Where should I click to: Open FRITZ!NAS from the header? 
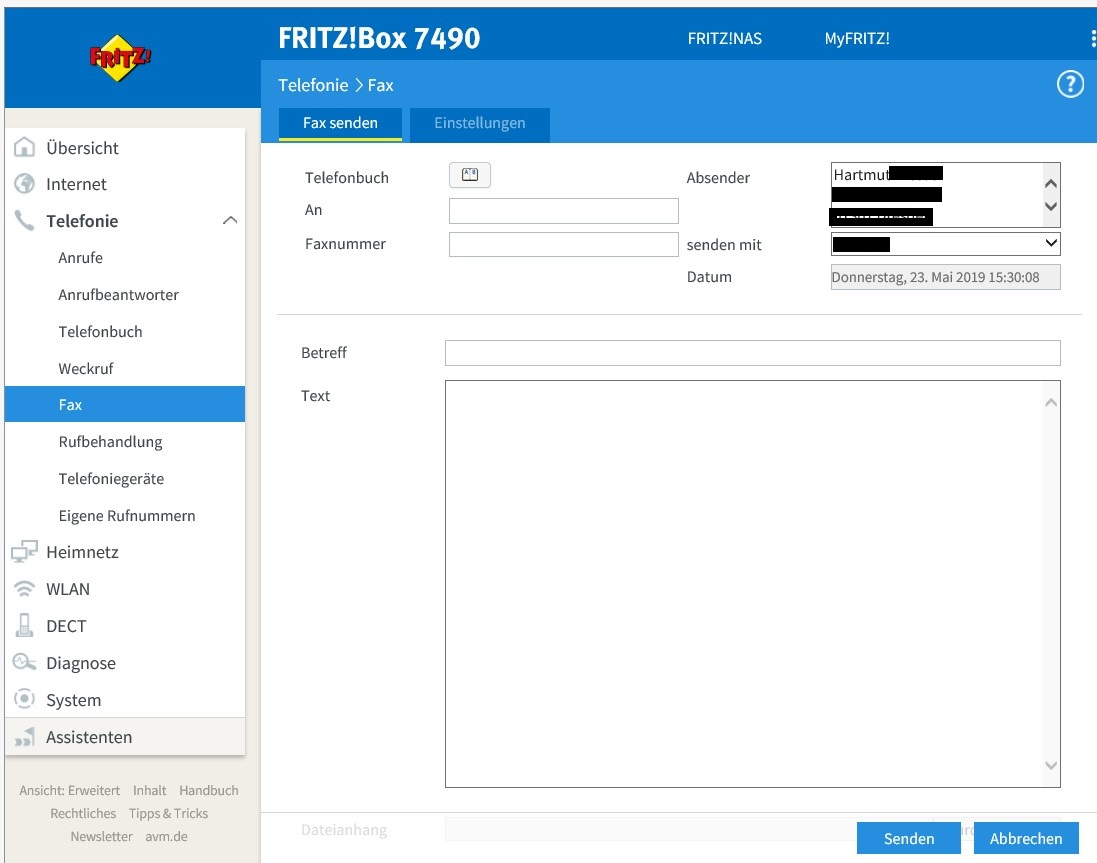coord(724,38)
